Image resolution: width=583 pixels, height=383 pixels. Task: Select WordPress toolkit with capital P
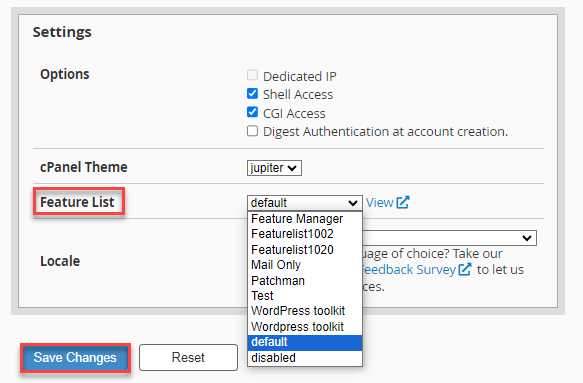point(305,311)
